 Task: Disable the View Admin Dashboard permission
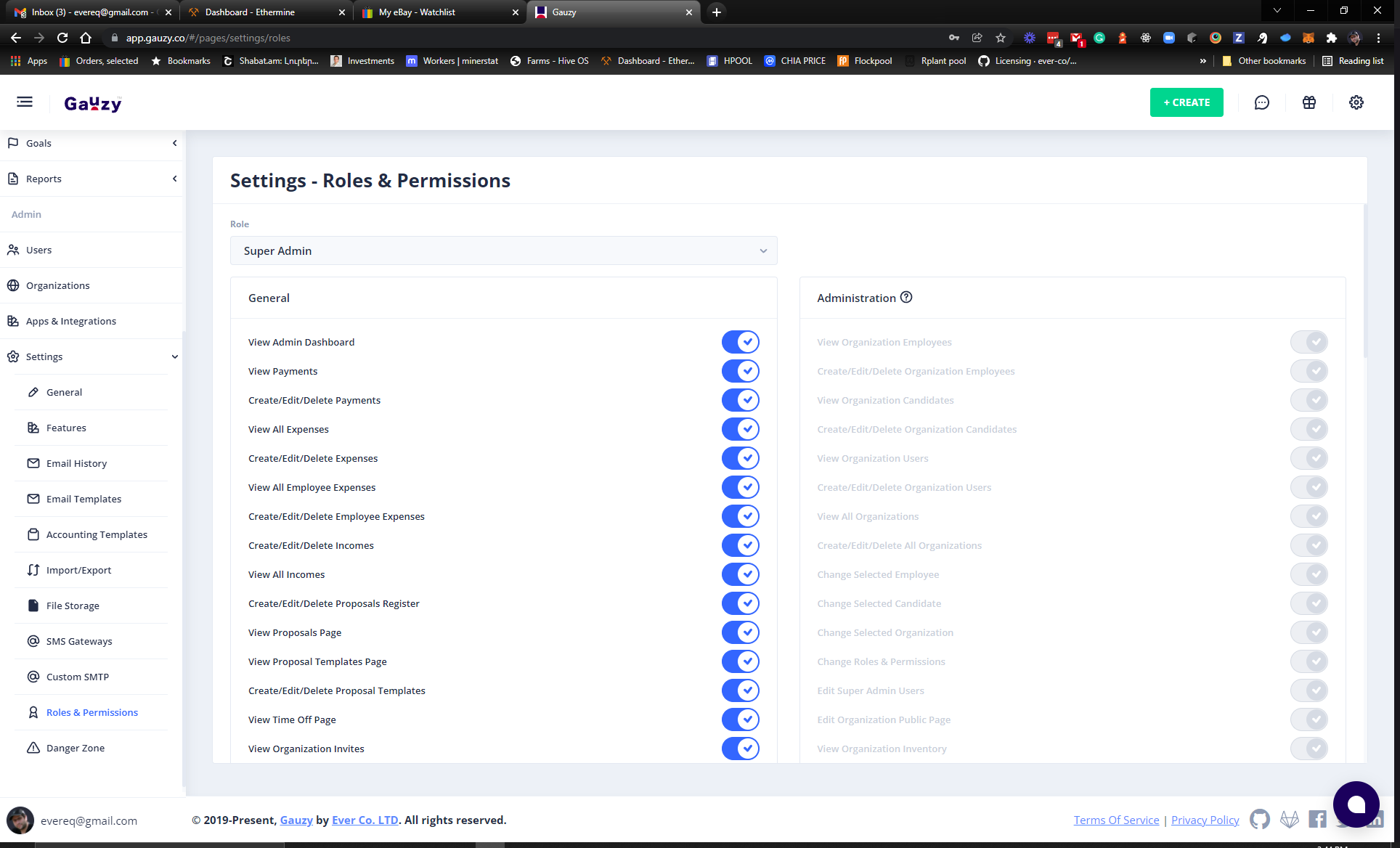[740, 341]
